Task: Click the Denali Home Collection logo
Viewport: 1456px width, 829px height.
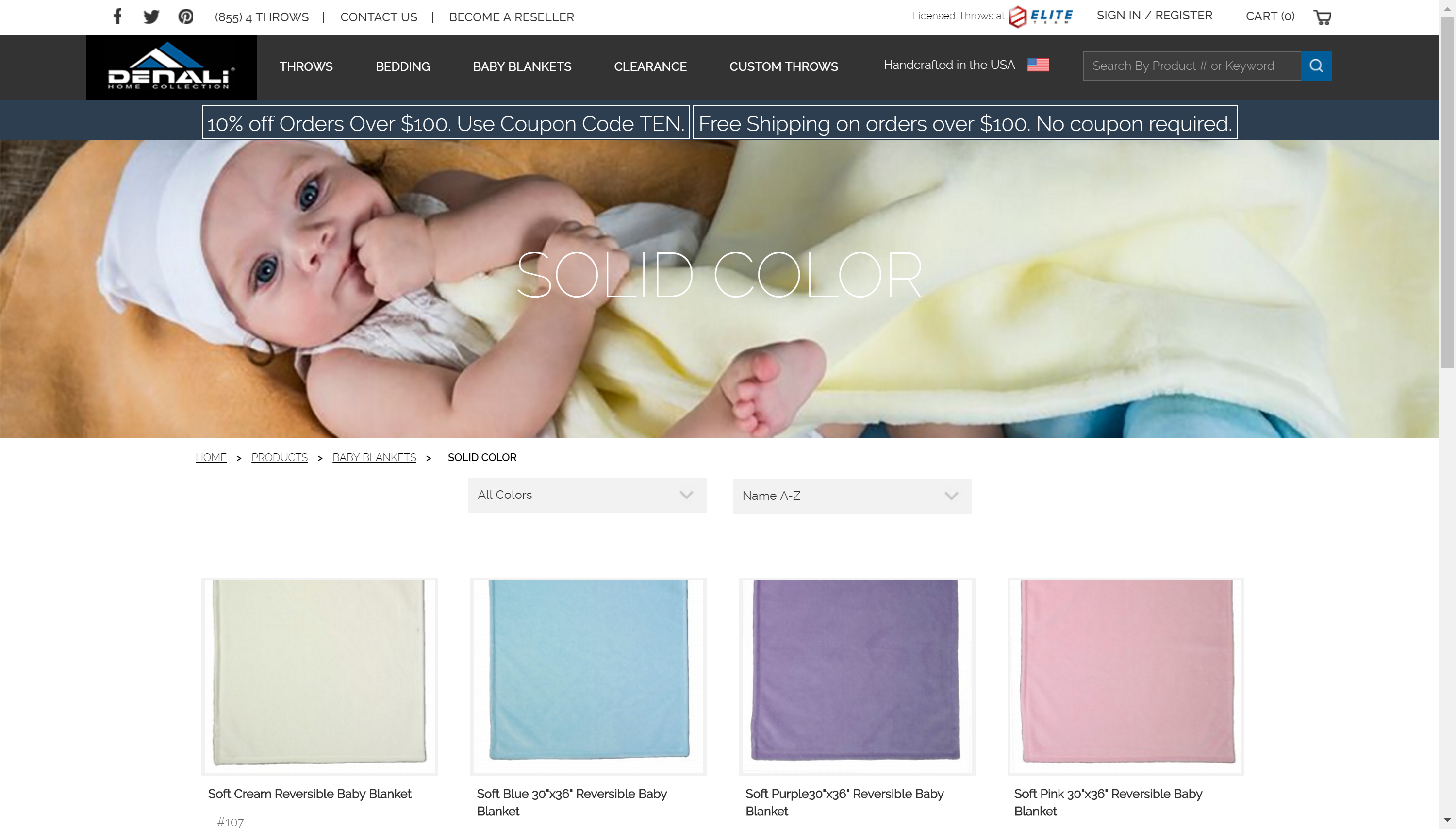Action: coord(171,67)
